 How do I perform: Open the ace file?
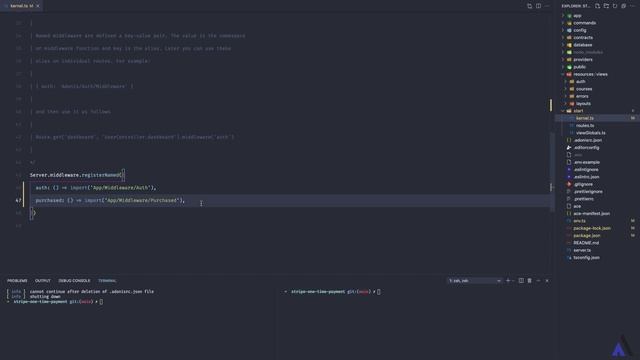click(577, 207)
